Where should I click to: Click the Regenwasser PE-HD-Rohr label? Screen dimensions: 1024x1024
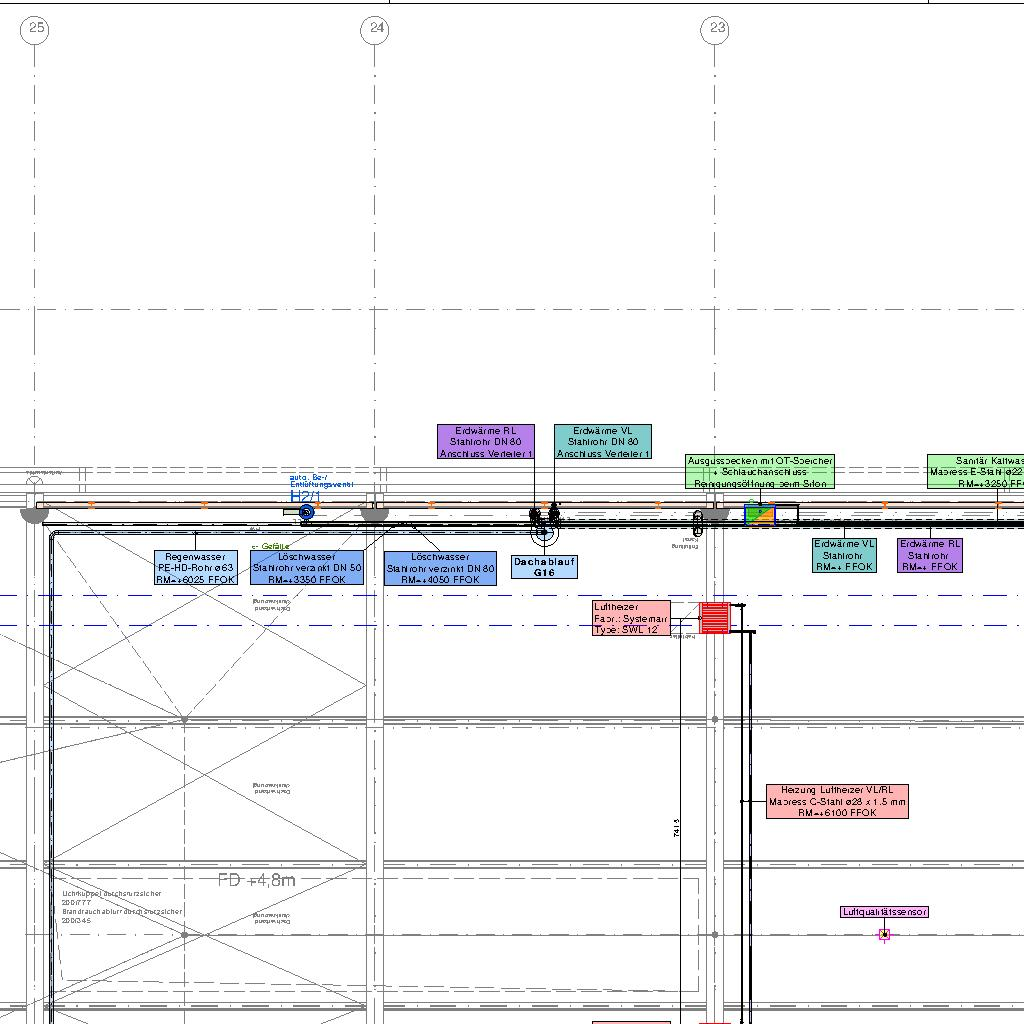point(196,568)
